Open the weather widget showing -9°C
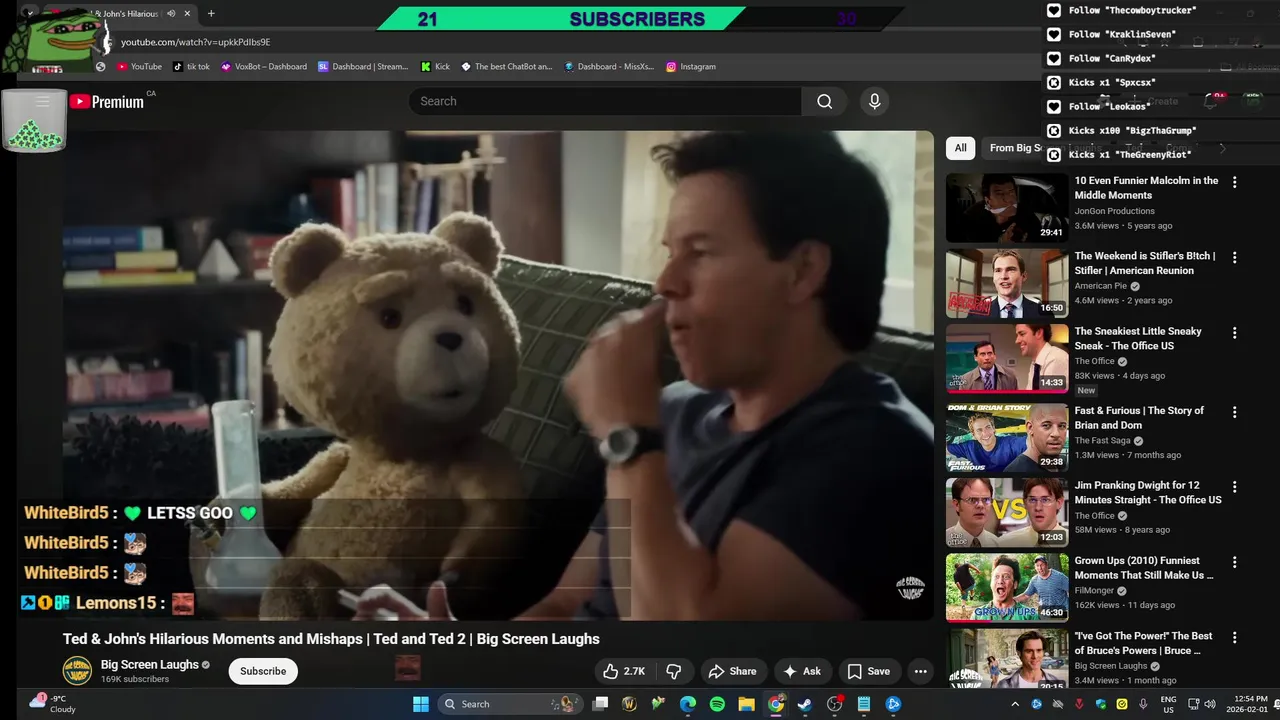 52,704
